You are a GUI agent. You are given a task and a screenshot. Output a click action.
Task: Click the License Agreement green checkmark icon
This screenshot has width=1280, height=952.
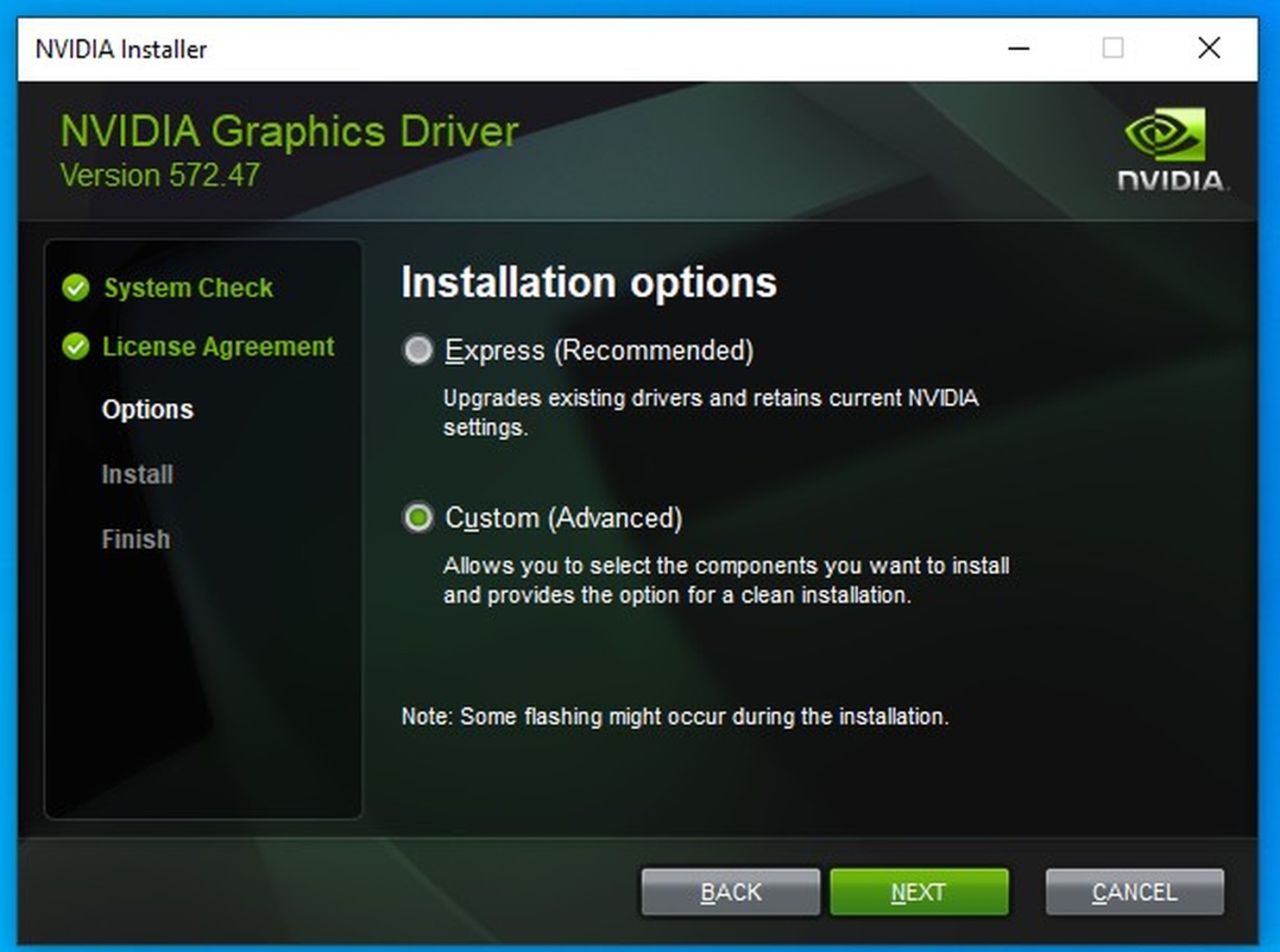[76, 346]
